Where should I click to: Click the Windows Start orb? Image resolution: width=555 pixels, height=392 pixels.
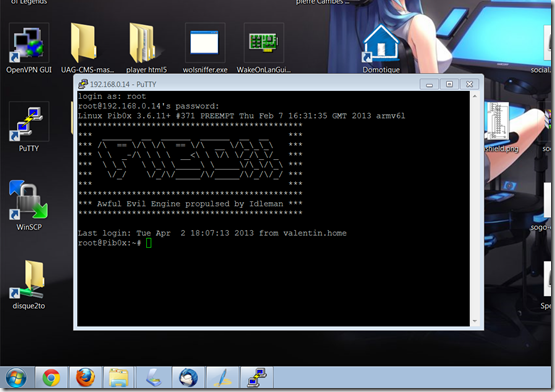click(16, 378)
